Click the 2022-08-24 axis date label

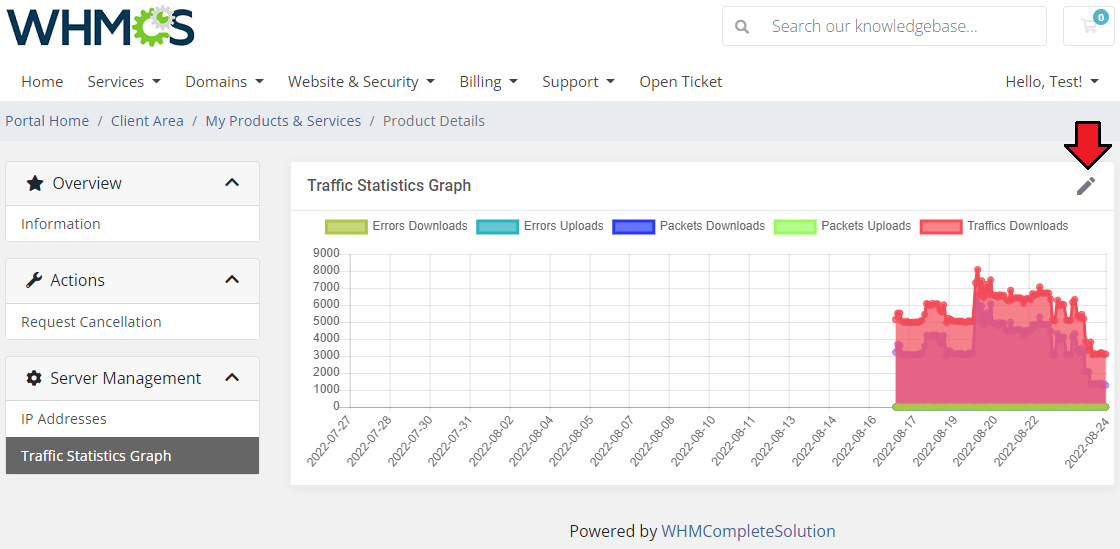1086,444
